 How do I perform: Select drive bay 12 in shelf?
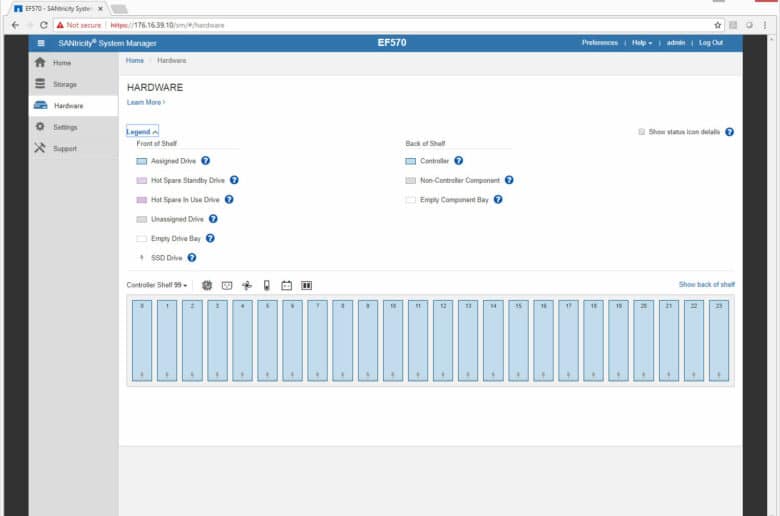[443, 340]
